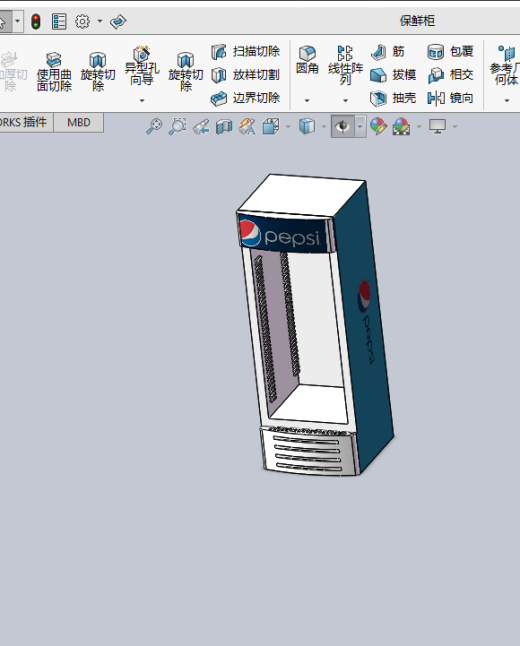Select the 扫描切除 swept cut tool
The height and width of the screenshot is (646, 520).
click(x=246, y=51)
